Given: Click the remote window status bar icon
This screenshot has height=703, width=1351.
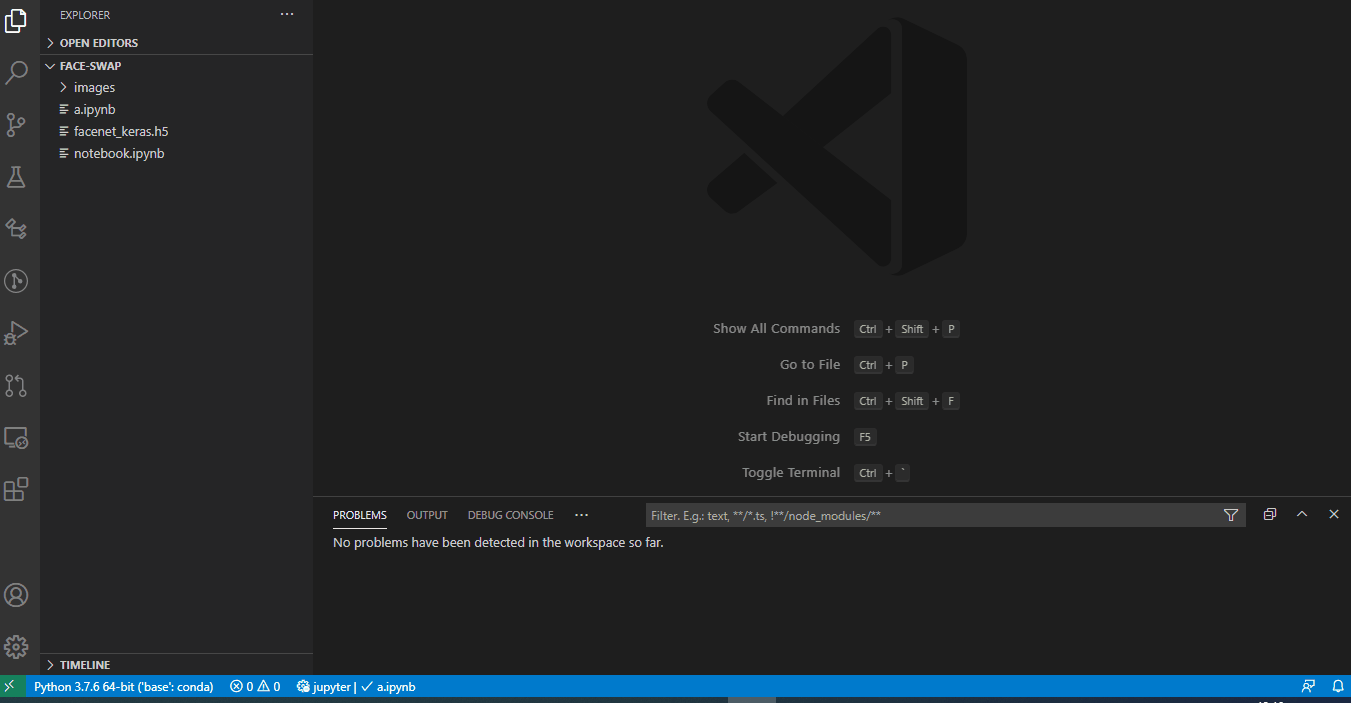Looking at the screenshot, I should coord(10,686).
